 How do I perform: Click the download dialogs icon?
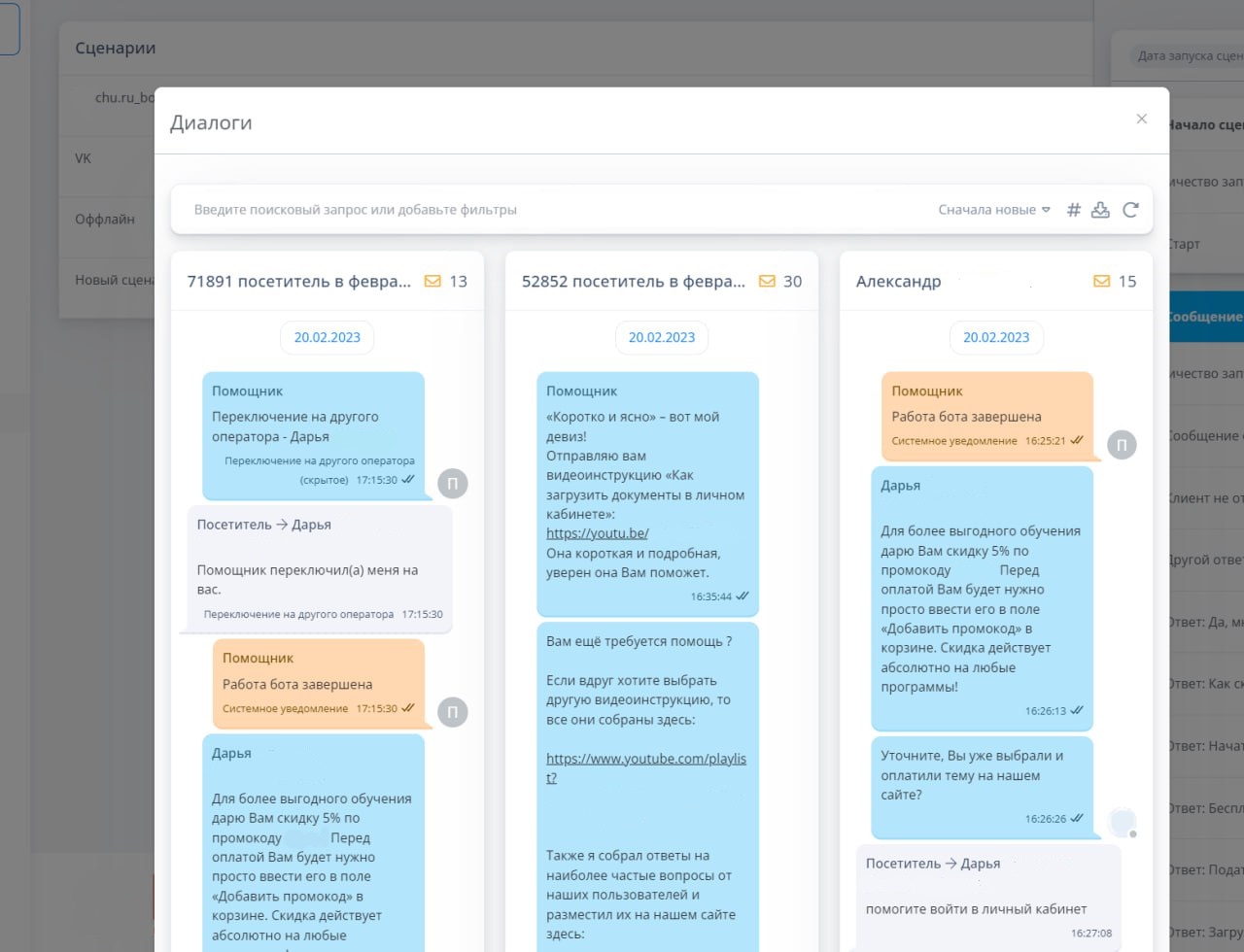1100,210
